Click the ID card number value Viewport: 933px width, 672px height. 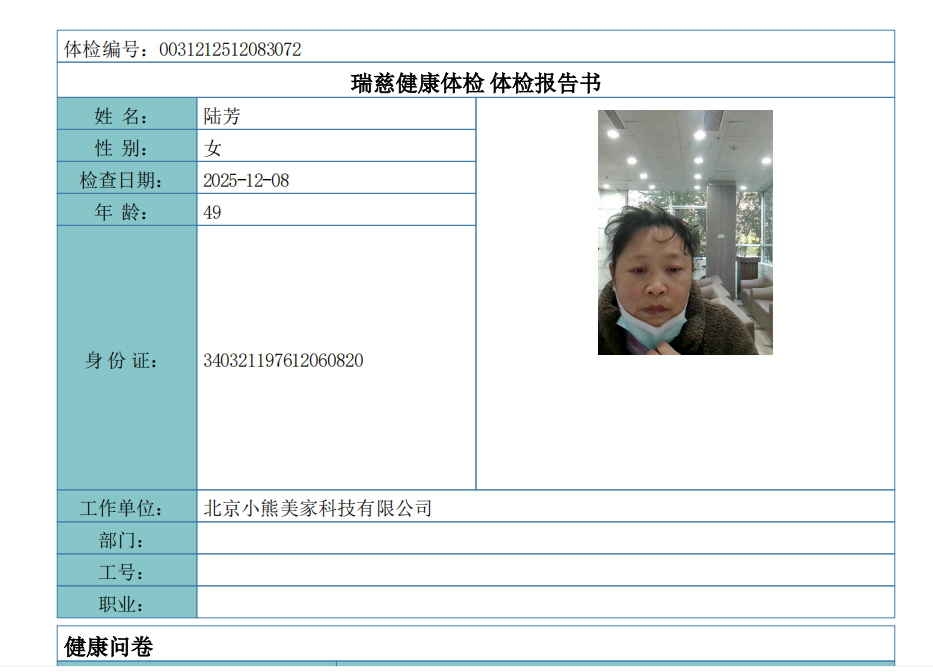[x=283, y=360]
